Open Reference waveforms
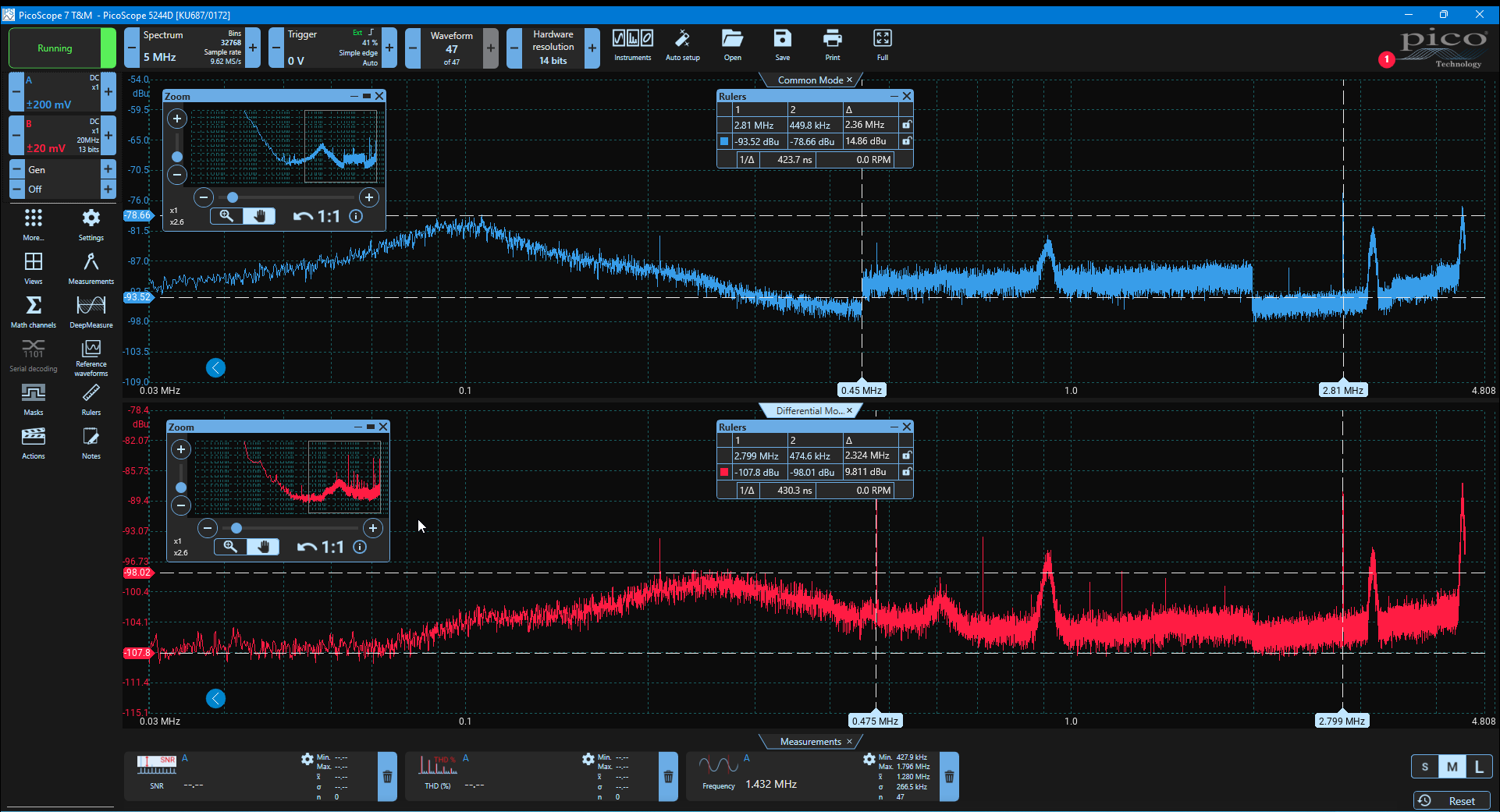Image resolution: width=1500 pixels, height=812 pixels. click(91, 357)
